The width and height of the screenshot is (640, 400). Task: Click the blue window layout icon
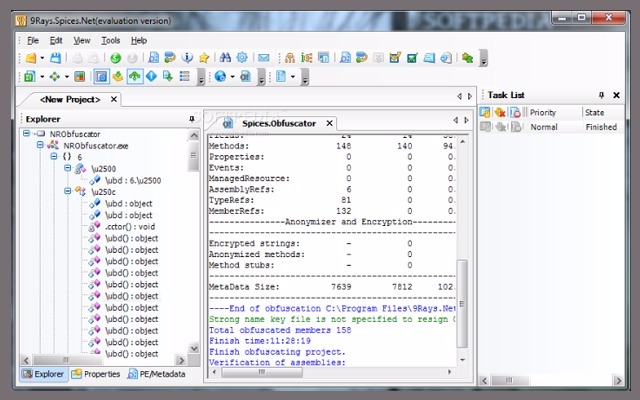[324, 58]
